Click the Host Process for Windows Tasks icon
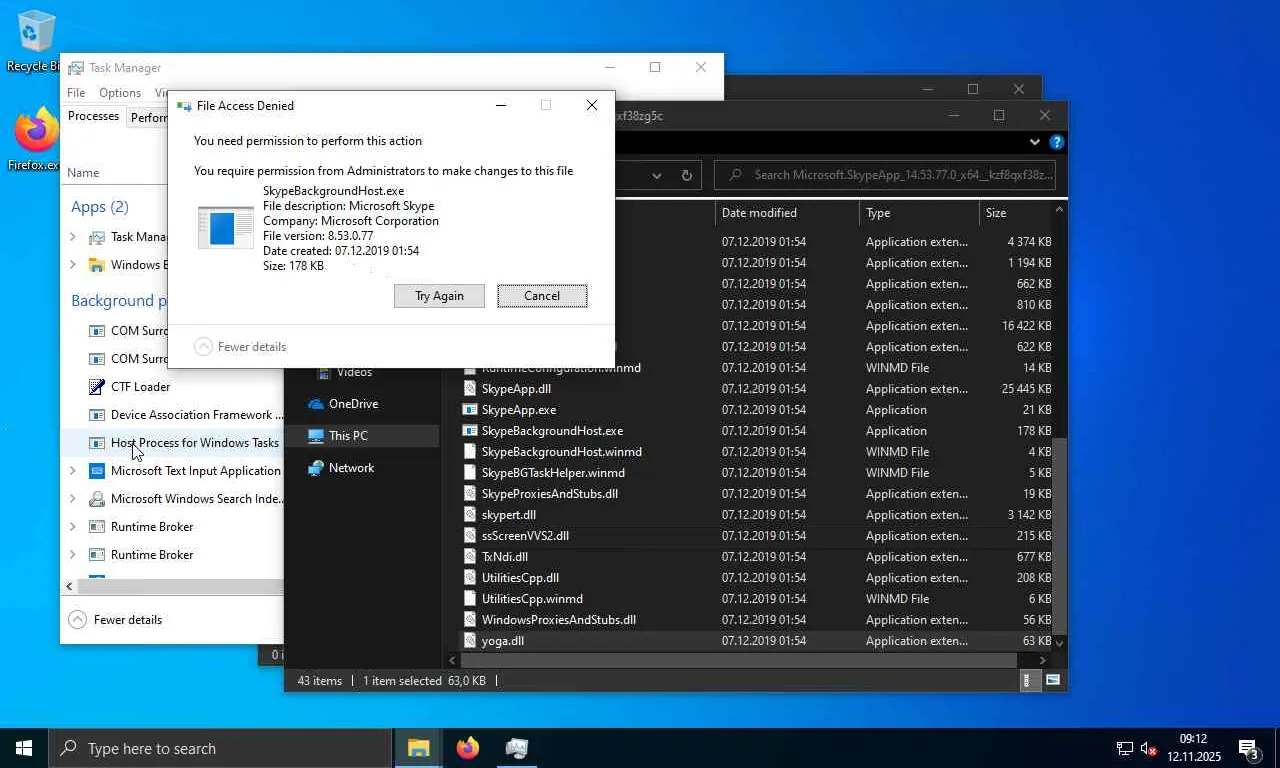This screenshot has height=768, width=1280. point(97,443)
